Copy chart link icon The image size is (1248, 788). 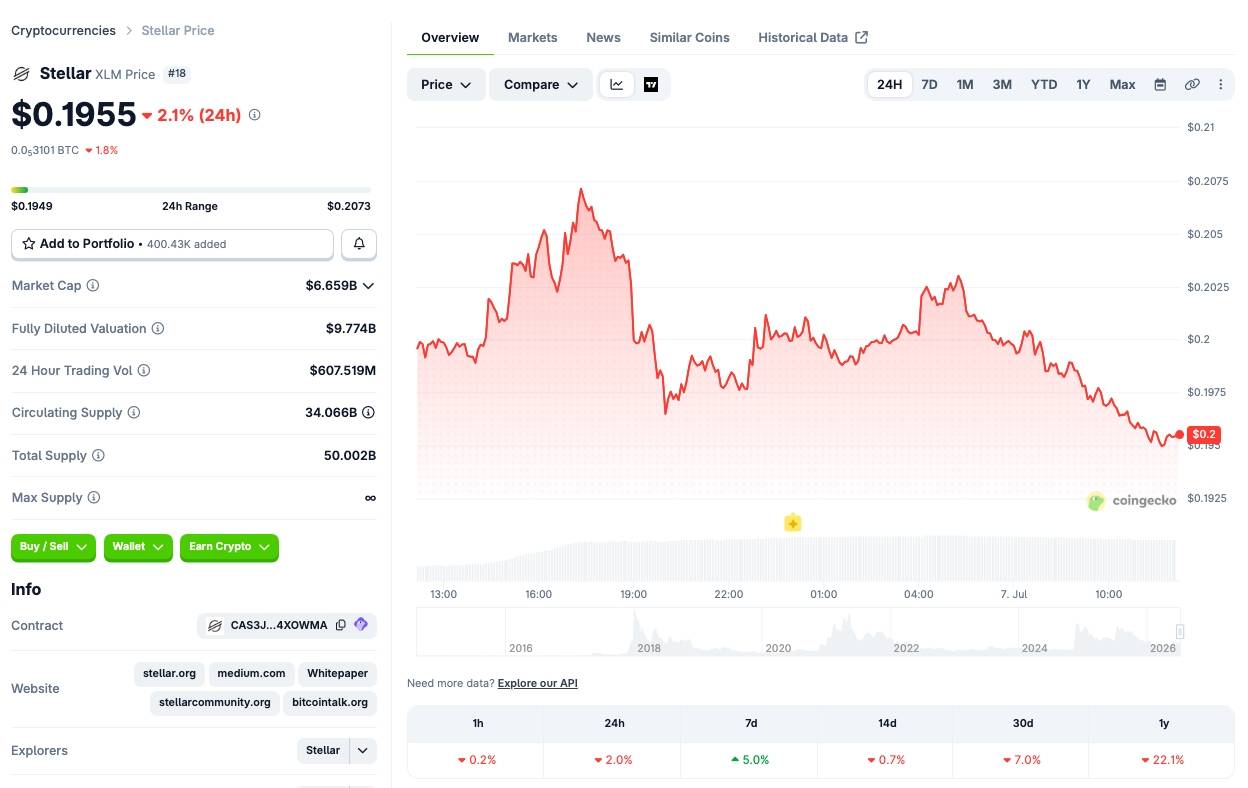pos(1192,85)
